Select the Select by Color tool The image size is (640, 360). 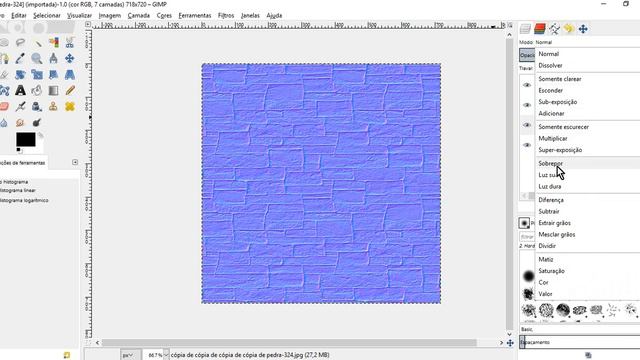click(53, 42)
